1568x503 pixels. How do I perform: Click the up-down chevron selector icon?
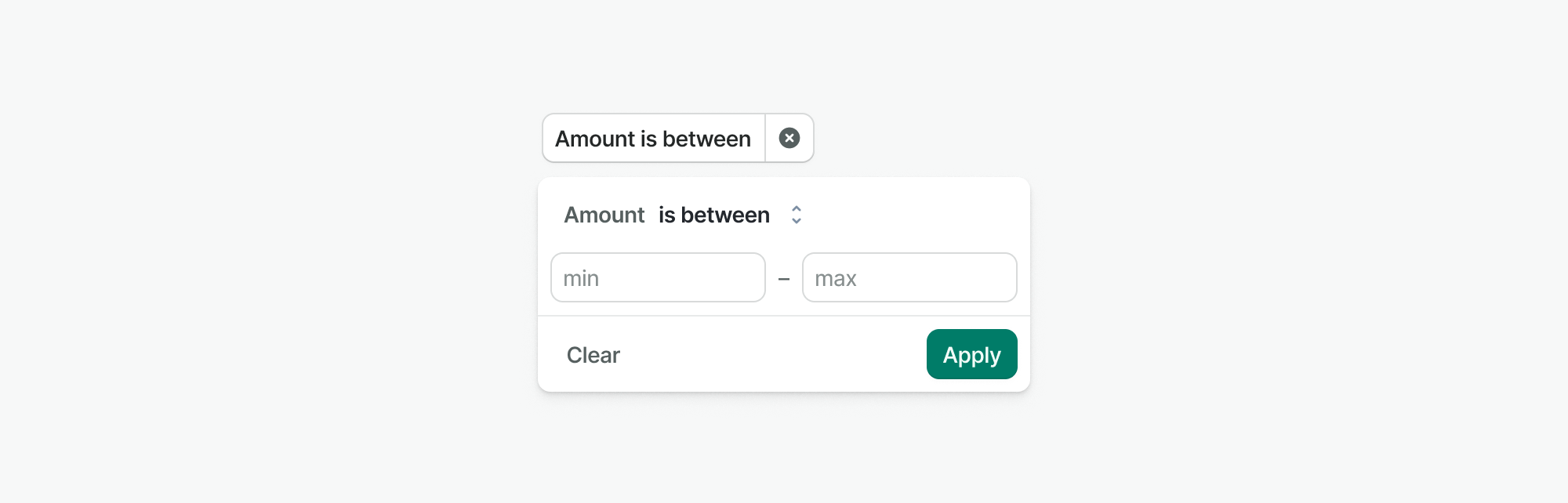[x=797, y=215]
